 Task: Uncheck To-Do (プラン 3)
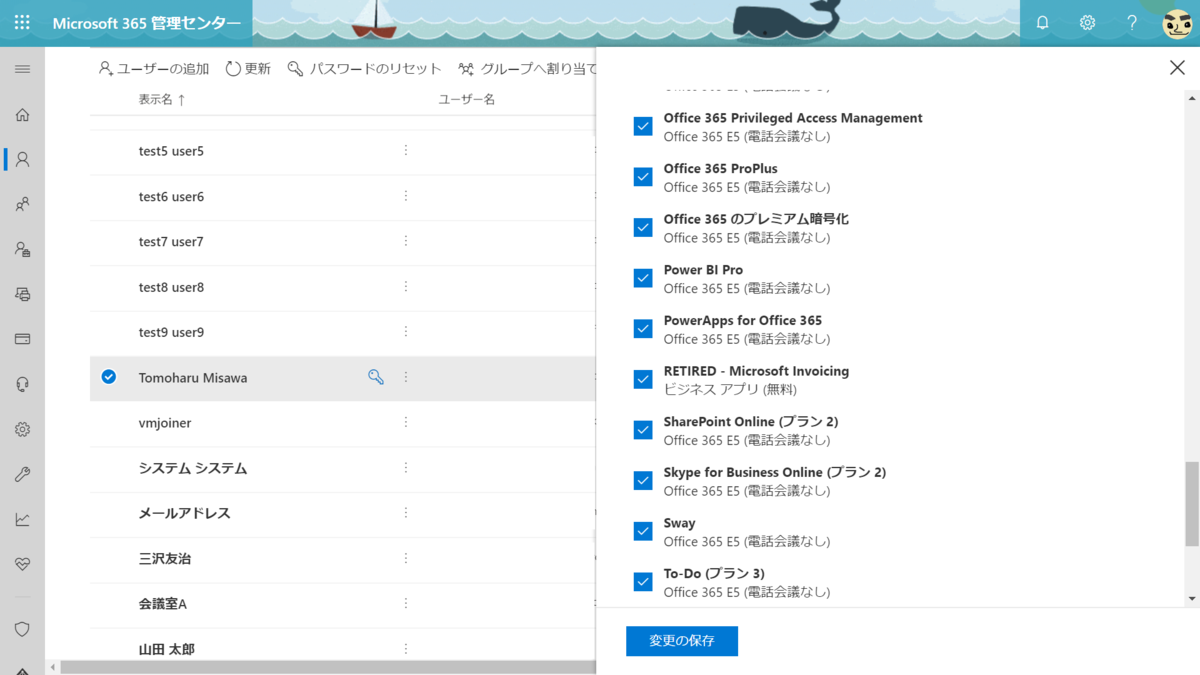point(643,582)
